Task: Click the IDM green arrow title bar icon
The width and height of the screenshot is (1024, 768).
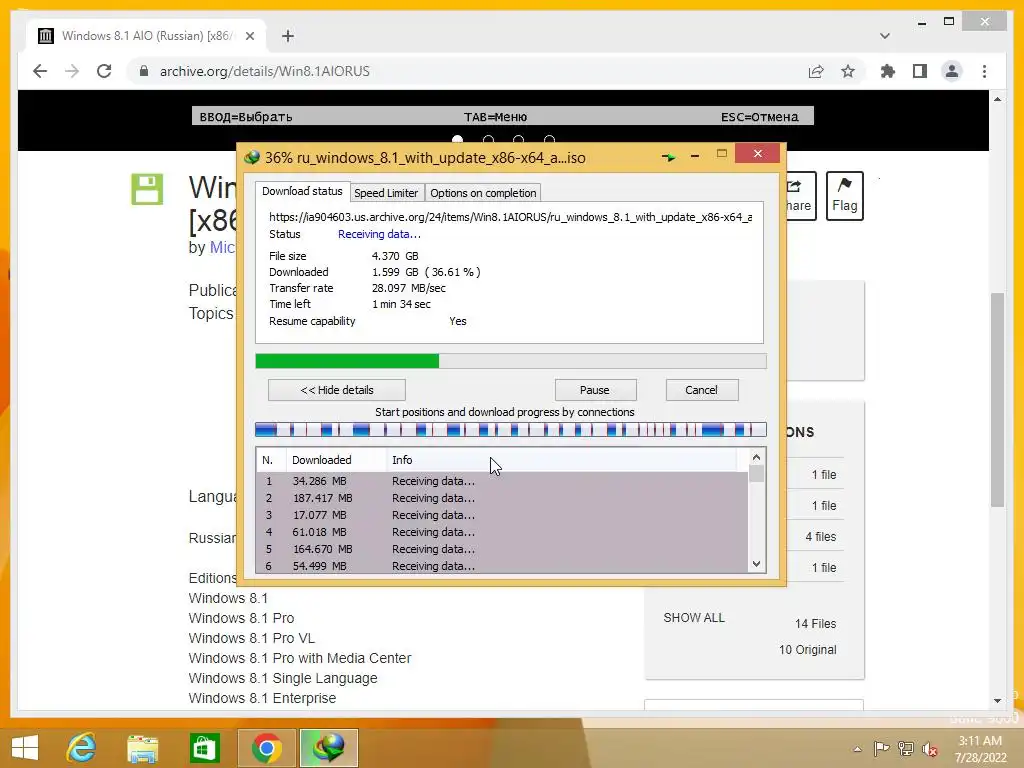Action: (x=668, y=157)
